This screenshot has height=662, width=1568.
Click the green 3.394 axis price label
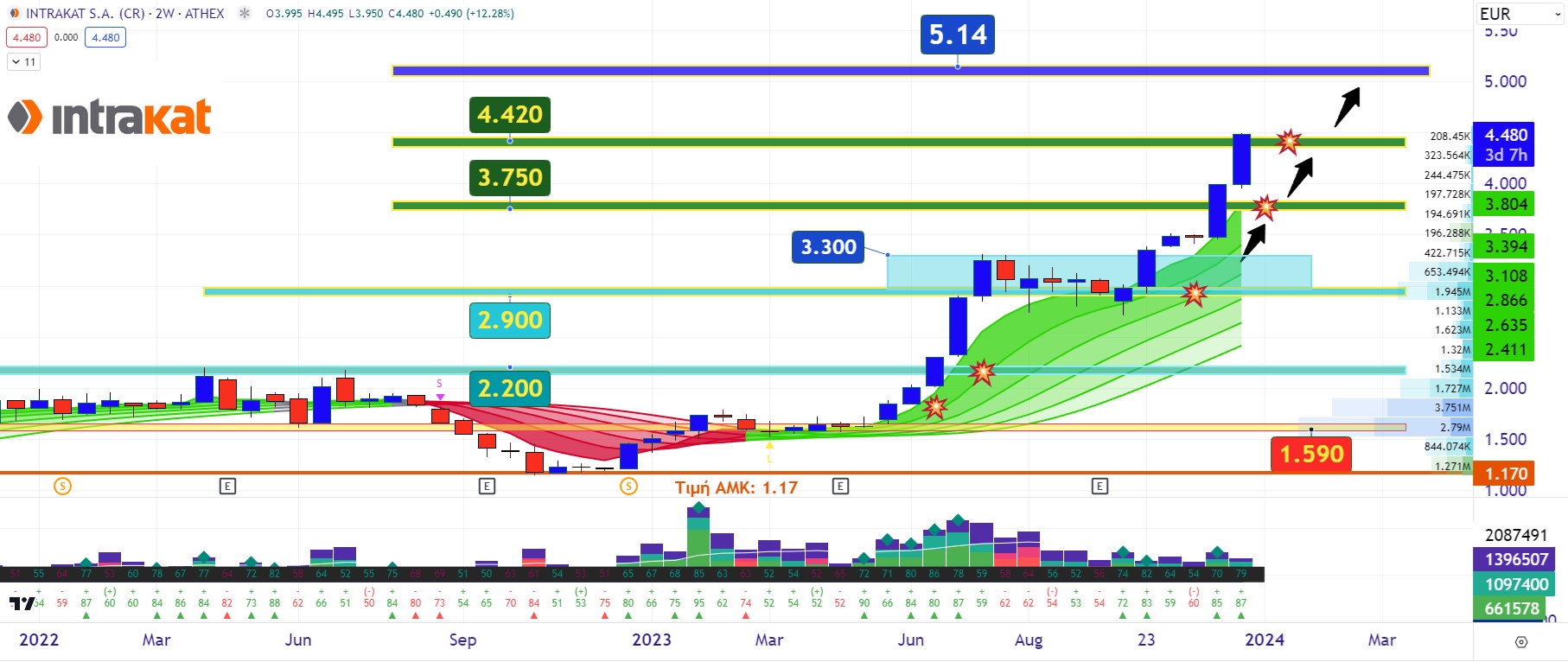coord(1506,247)
